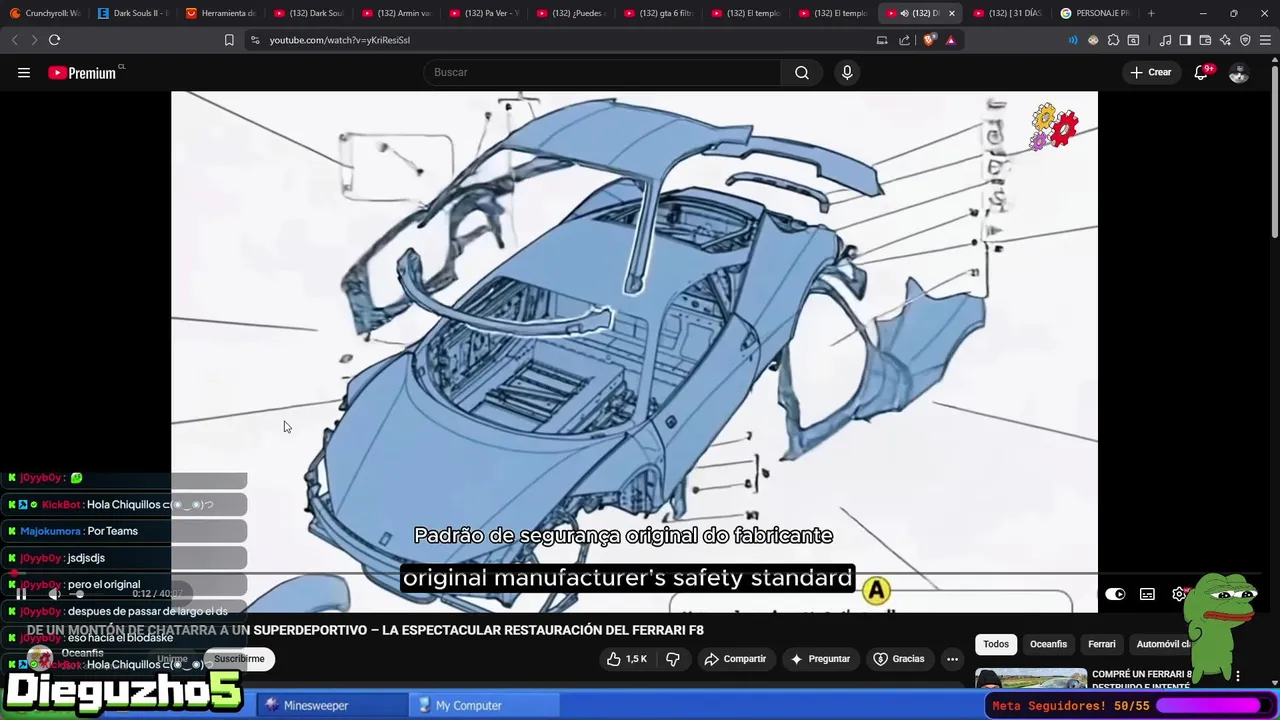
Task: Focus the Buscar search field
Action: click(x=602, y=72)
